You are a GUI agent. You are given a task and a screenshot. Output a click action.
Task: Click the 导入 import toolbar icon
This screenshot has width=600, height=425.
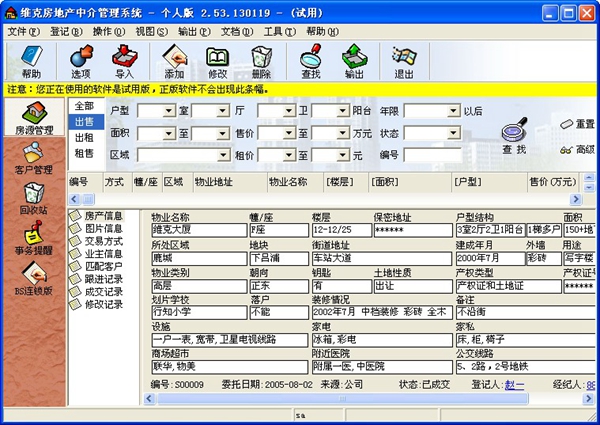click(124, 62)
